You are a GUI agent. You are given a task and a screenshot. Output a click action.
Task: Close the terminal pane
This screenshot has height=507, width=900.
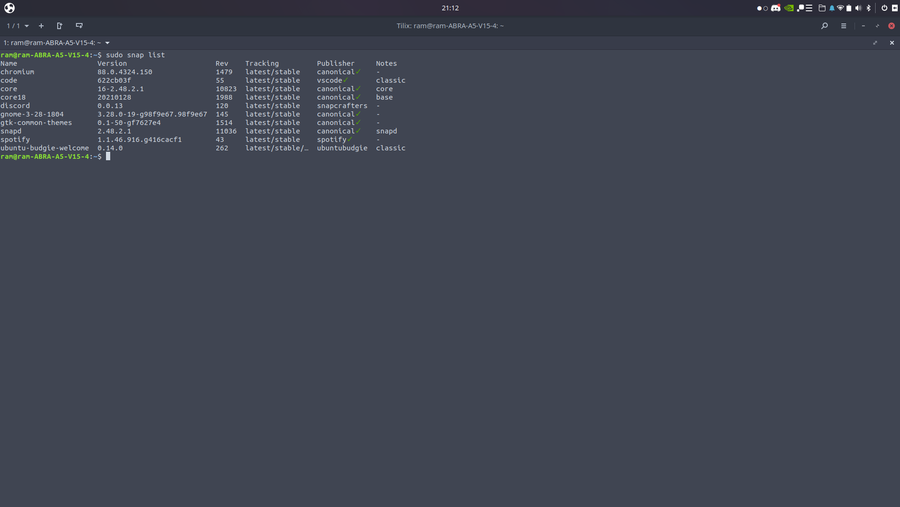pyautogui.click(x=891, y=42)
